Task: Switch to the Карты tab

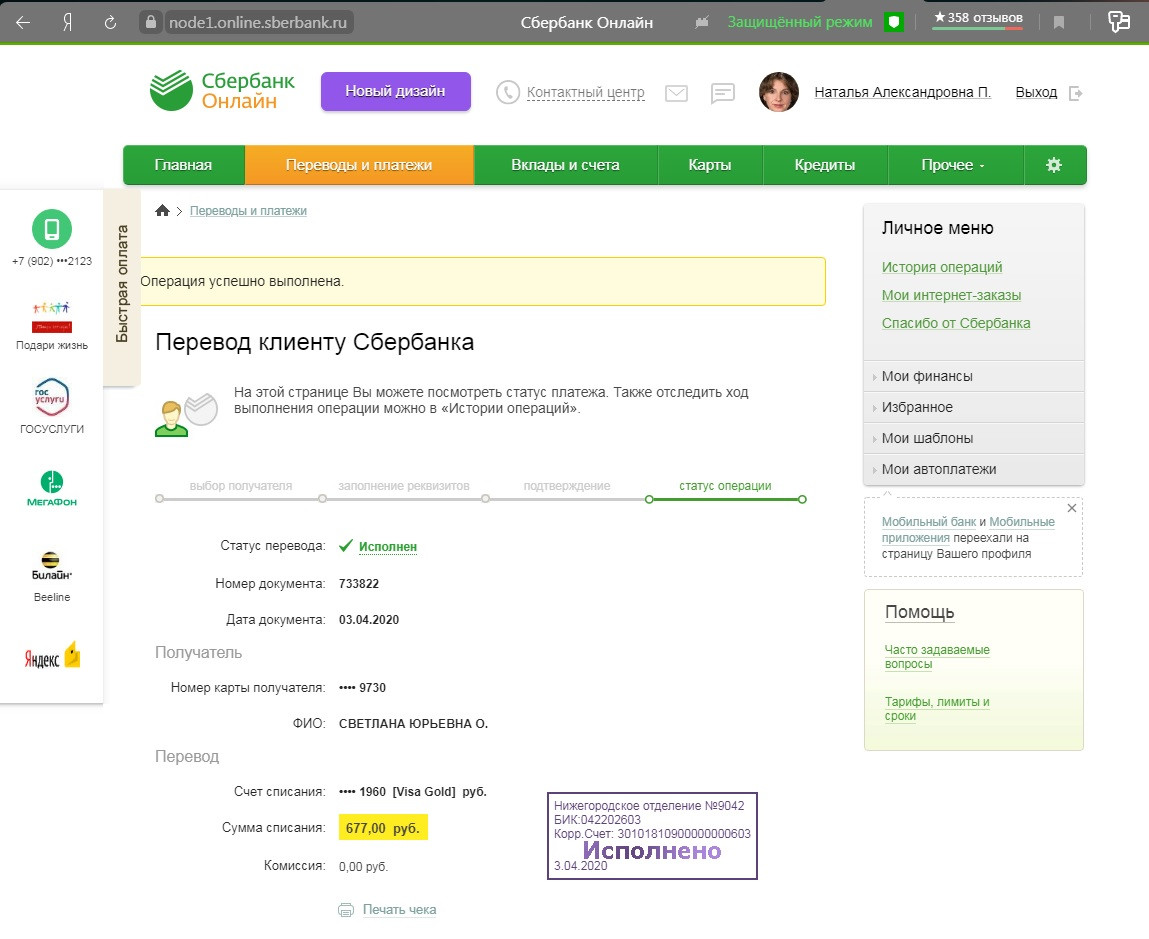Action: (710, 165)
